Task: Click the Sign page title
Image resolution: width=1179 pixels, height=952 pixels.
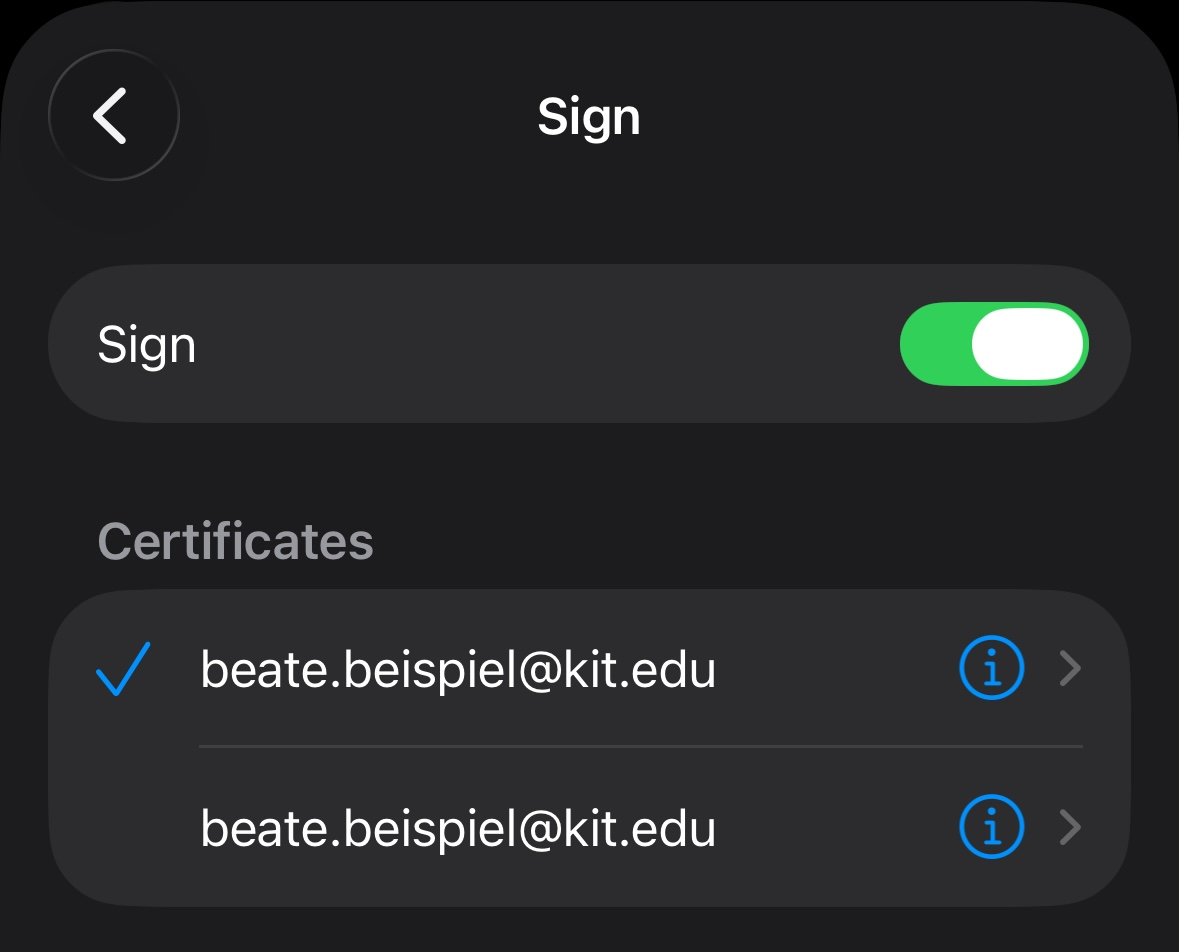Action: [x=588, y=117]
